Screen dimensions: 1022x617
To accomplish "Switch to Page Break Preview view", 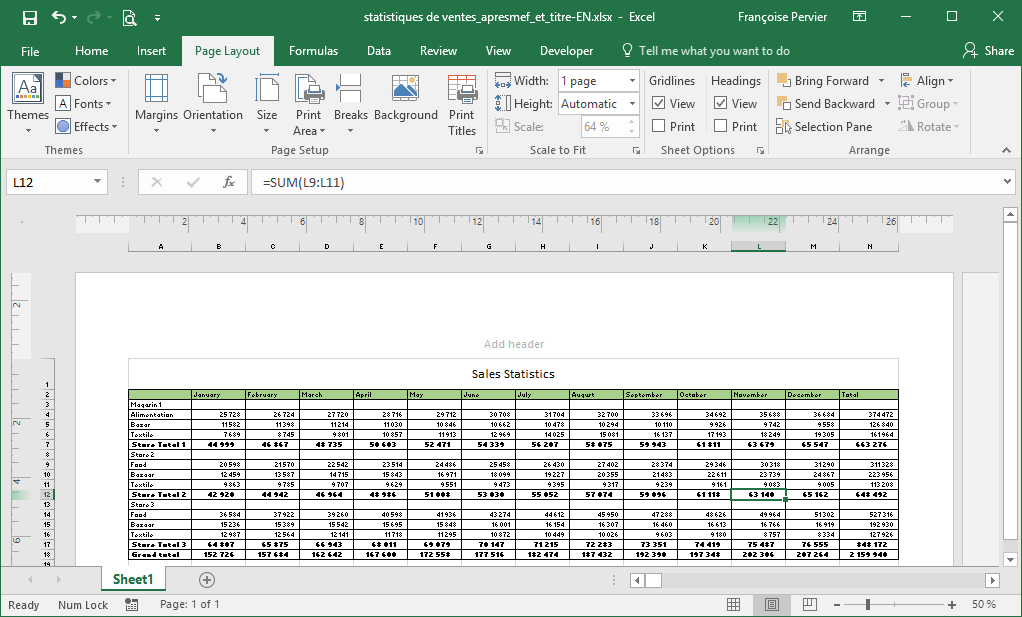I will [809, 605].
